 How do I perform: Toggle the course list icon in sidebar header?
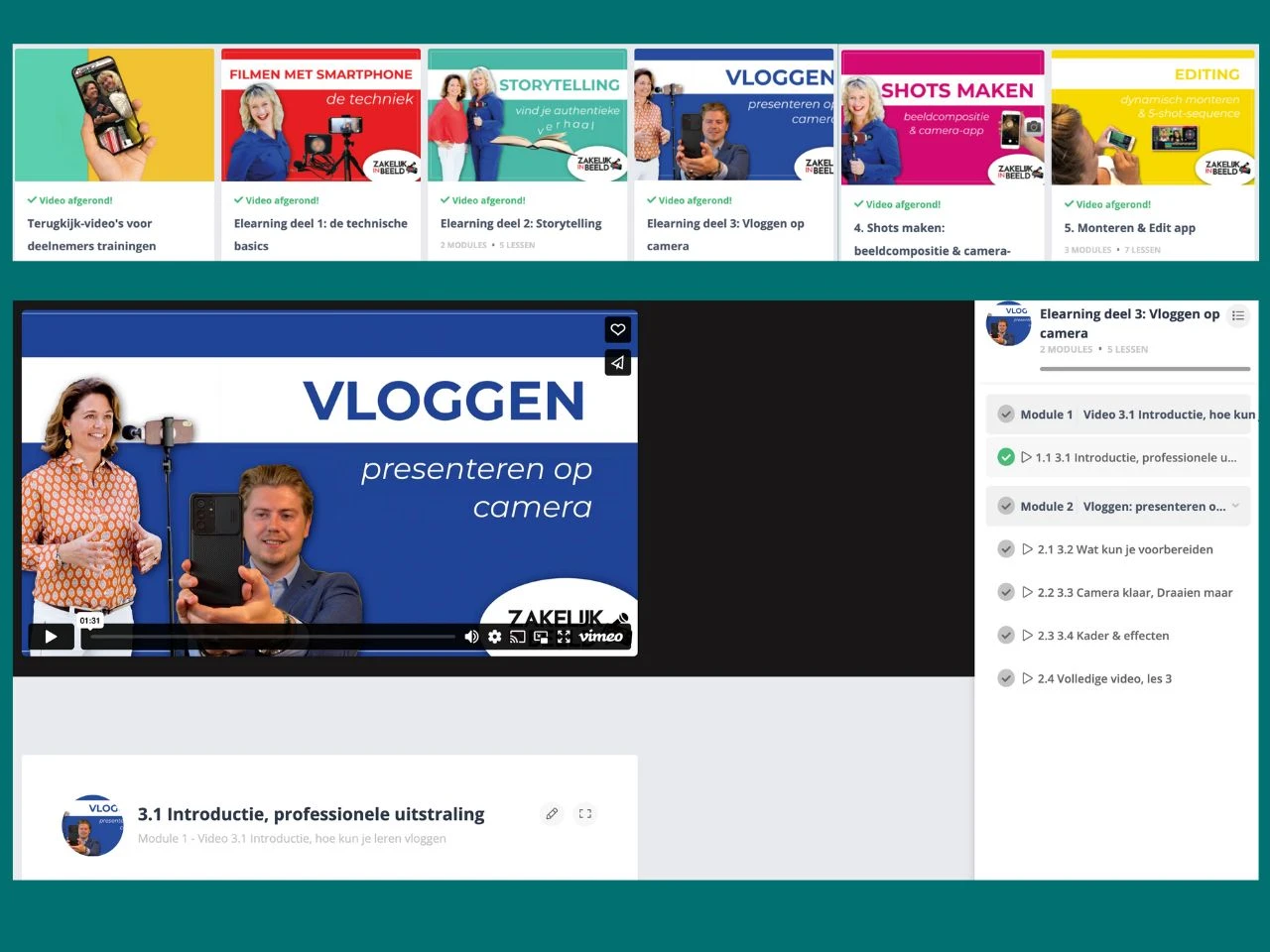(x=1237, y=316)
